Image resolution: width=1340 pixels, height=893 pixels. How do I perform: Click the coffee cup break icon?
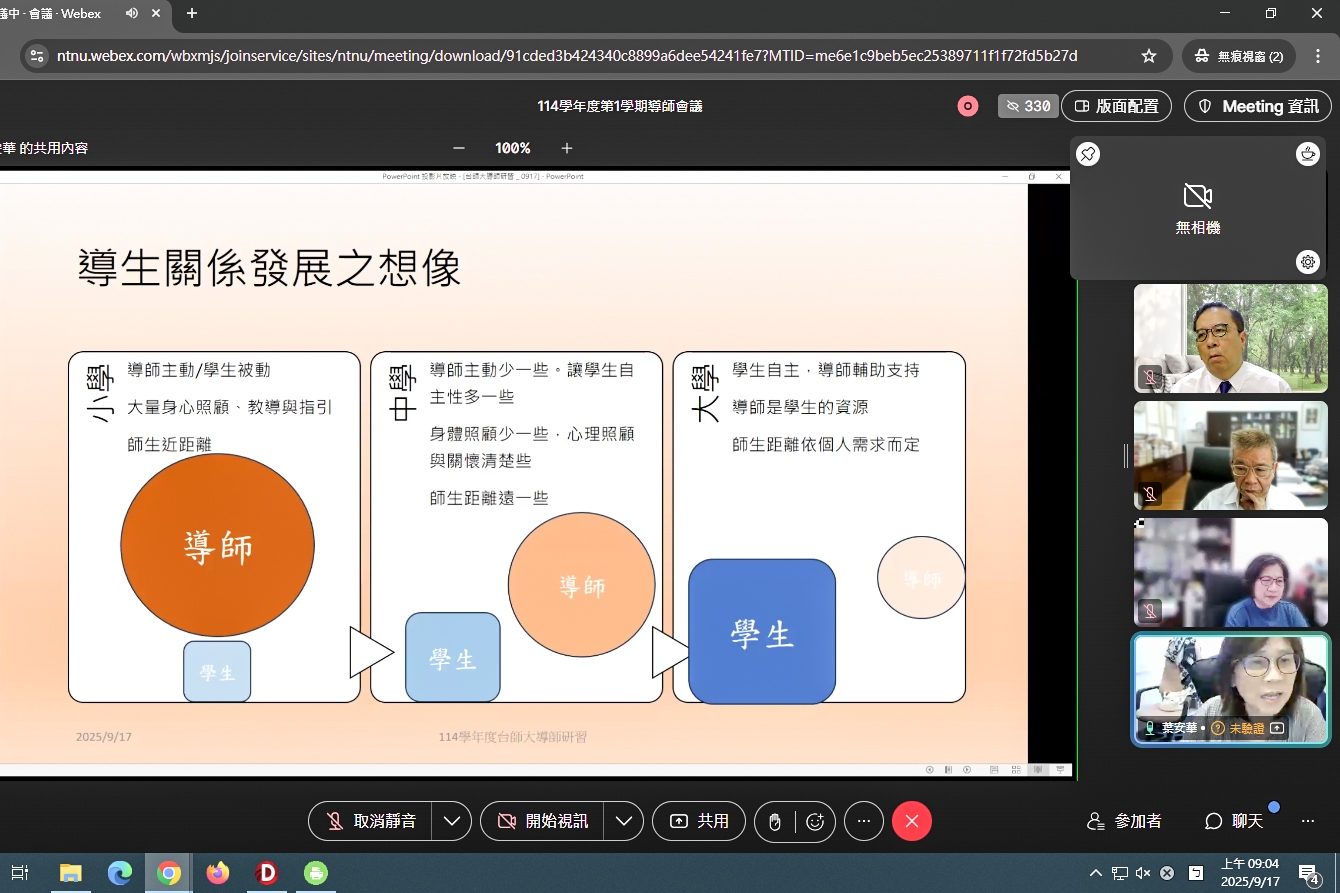[x=1307, y=154]
